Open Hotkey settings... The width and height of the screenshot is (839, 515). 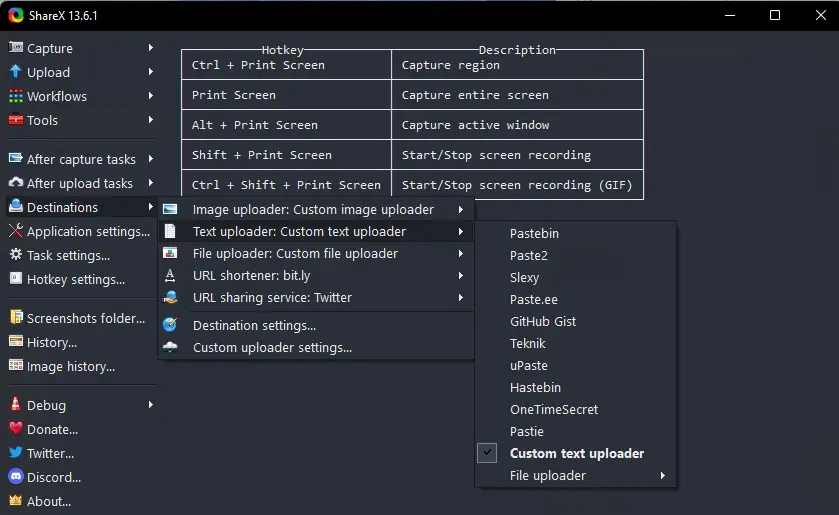(81, 279)
